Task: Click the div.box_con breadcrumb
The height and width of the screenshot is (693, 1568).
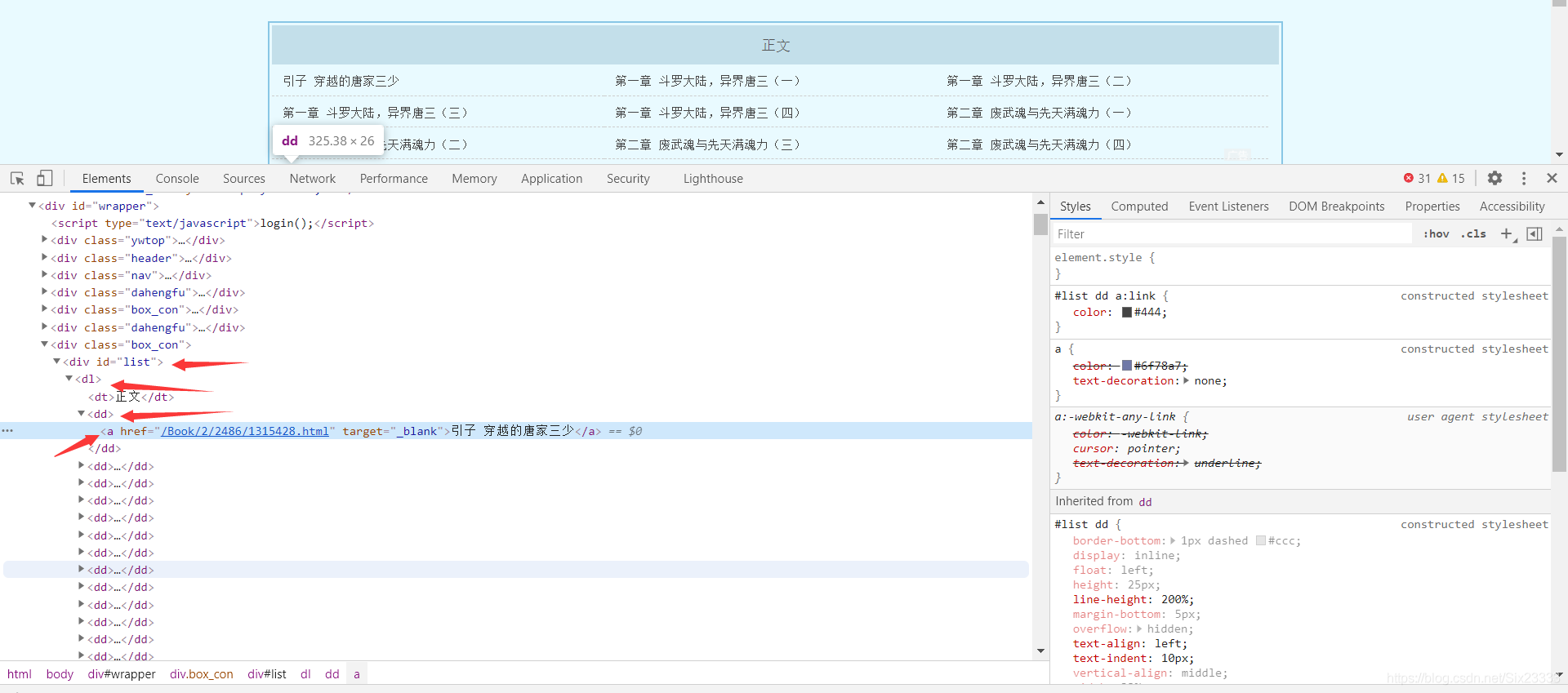Action: coord(202,674)
